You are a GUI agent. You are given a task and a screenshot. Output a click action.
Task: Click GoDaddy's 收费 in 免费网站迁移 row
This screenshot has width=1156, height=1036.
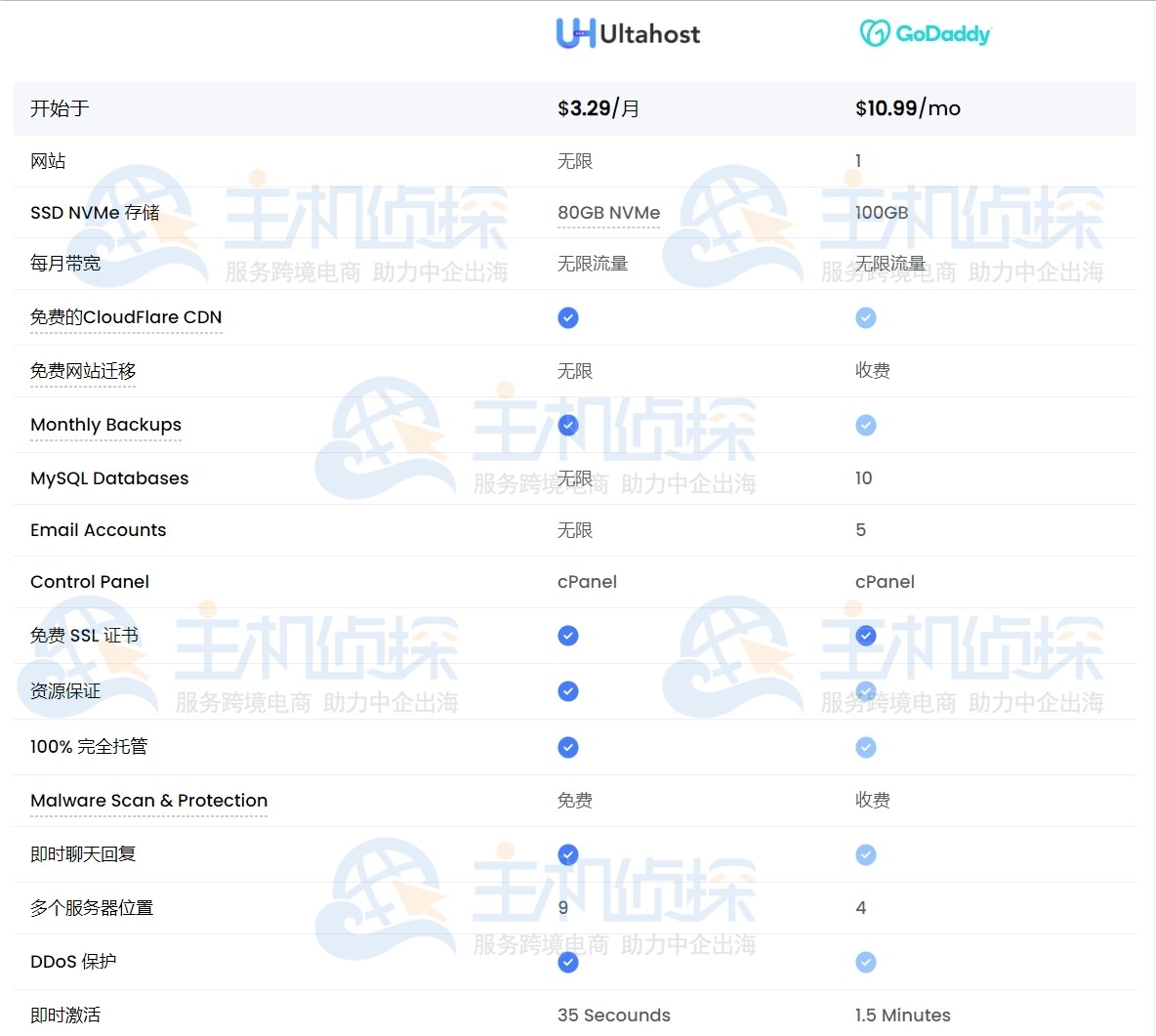point(873,371)
